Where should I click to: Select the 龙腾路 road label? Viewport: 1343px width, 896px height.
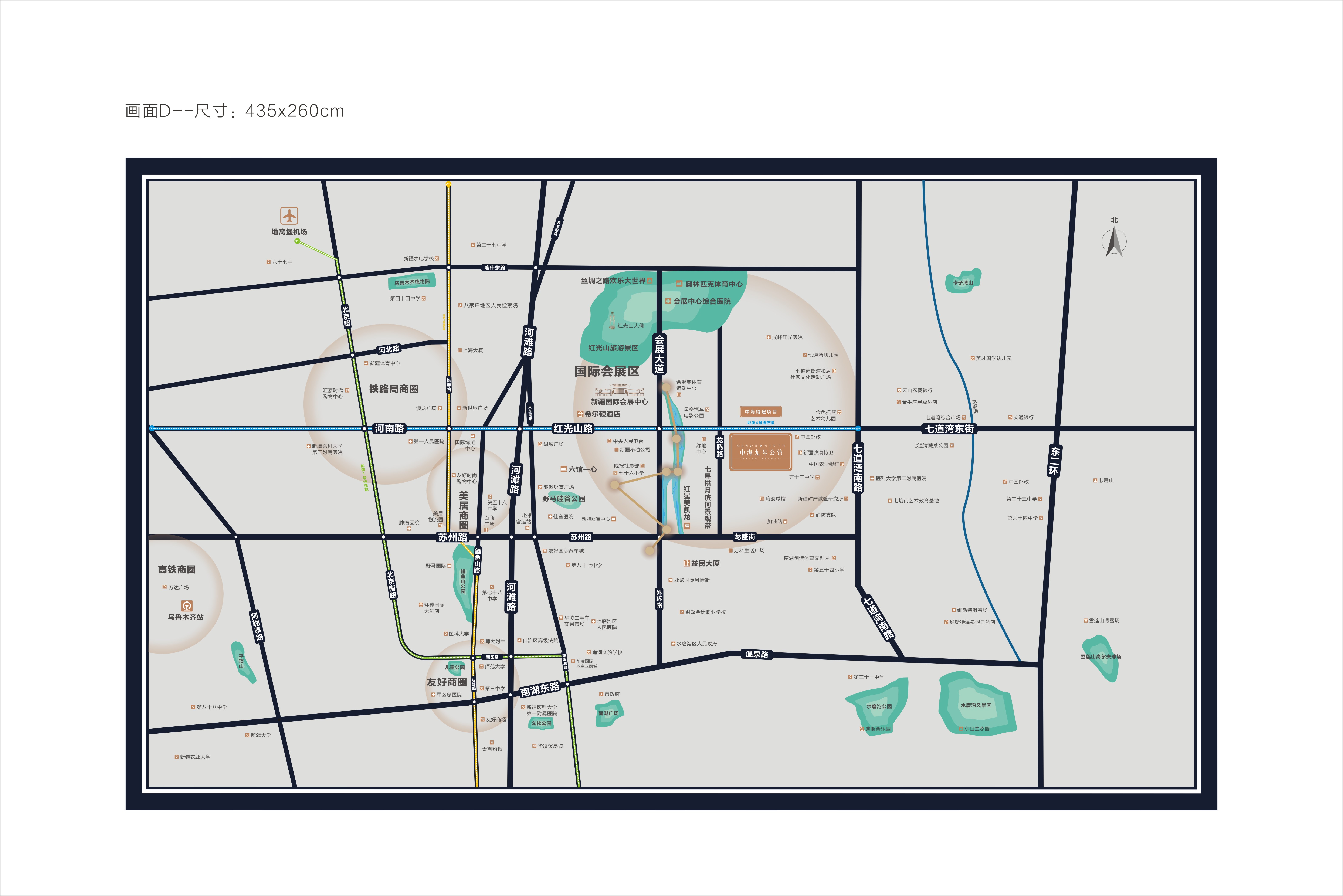click(719, 447)
